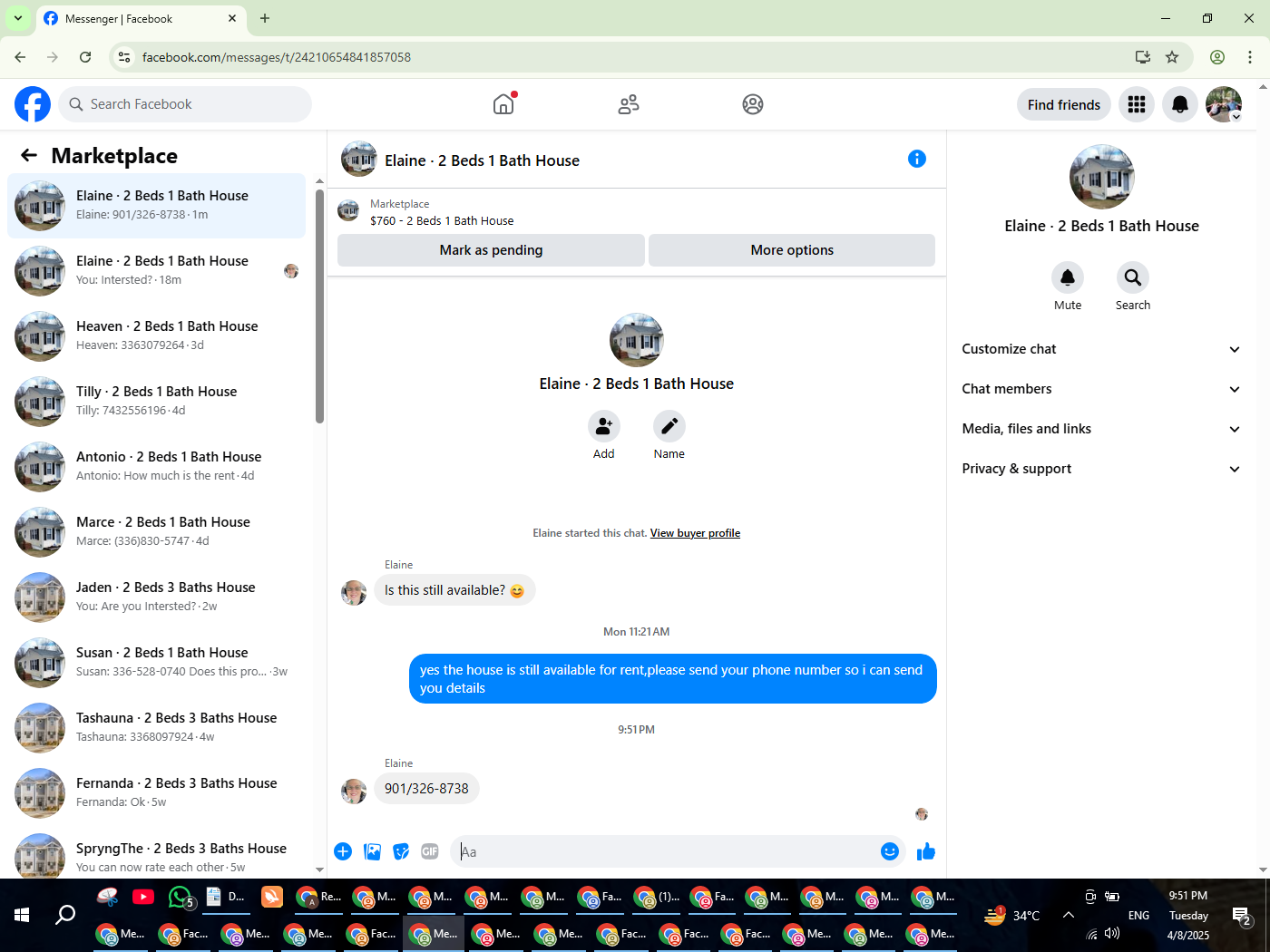Image resolution: width=1270 pixels, height=952 pixels.
Task: Expand Media, files and links section
Action: click(x=1102, y=429)
